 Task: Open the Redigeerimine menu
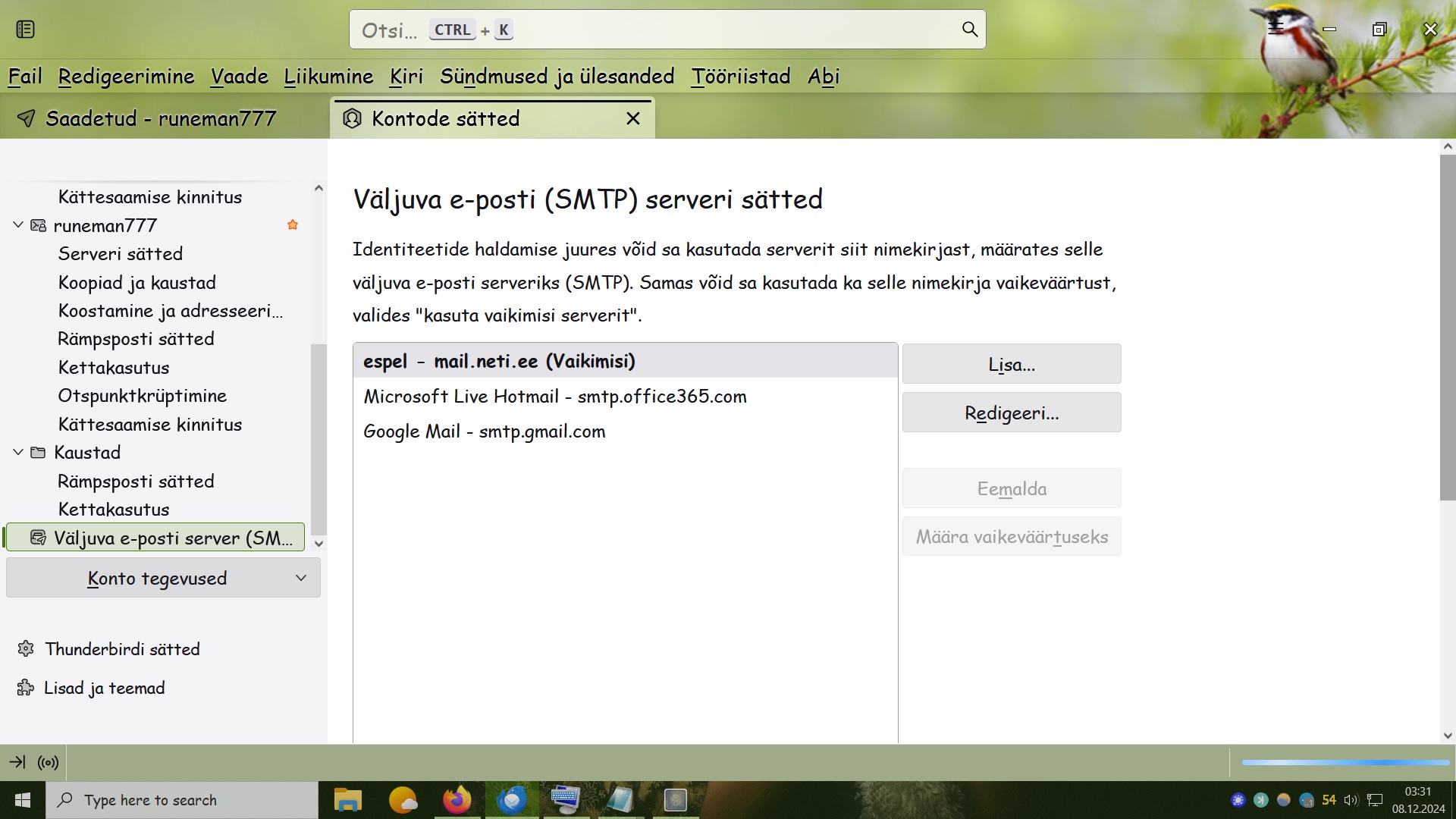click(x=126, y=77)
